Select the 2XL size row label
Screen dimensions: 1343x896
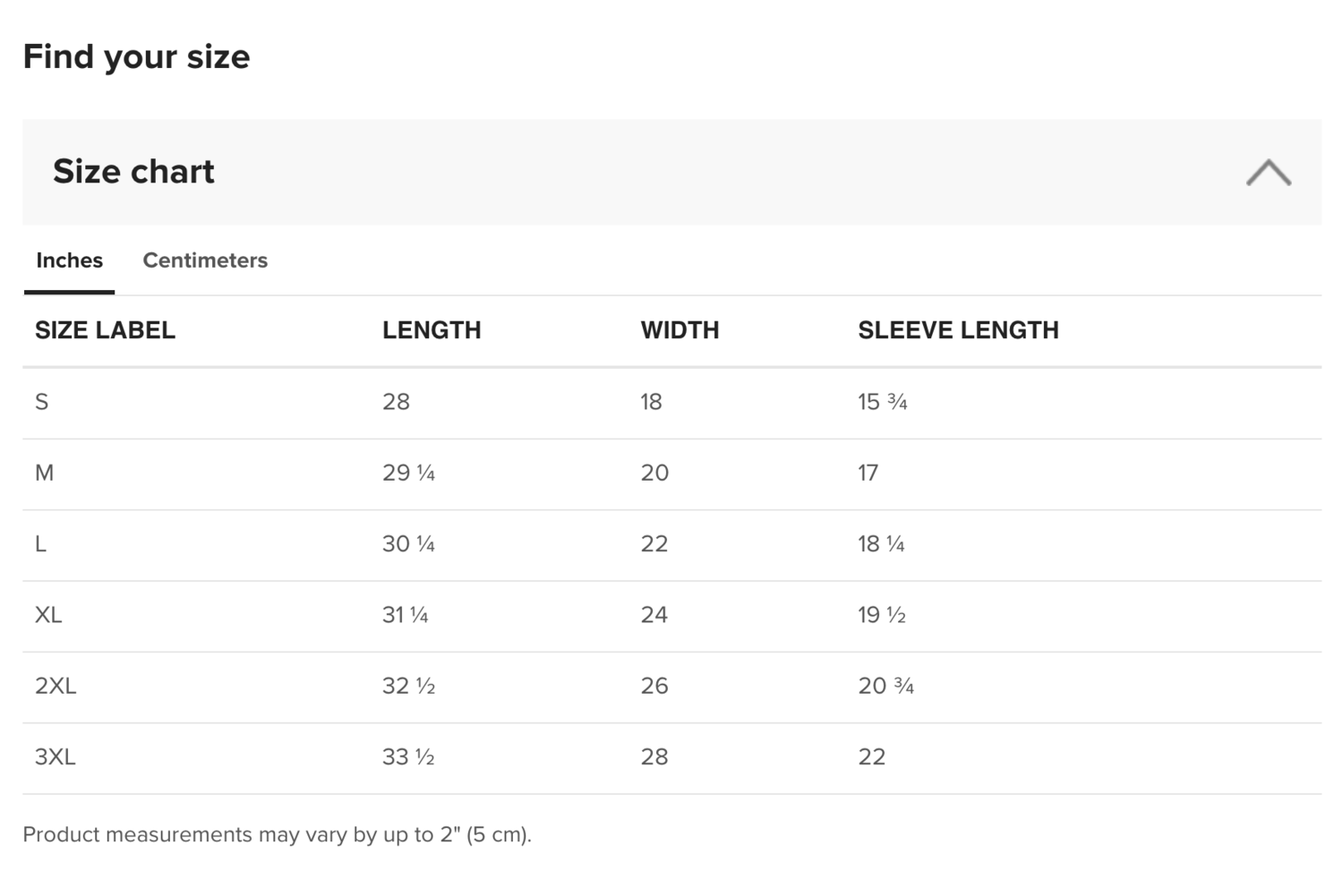pyautogui.click(x=56, y=686)
